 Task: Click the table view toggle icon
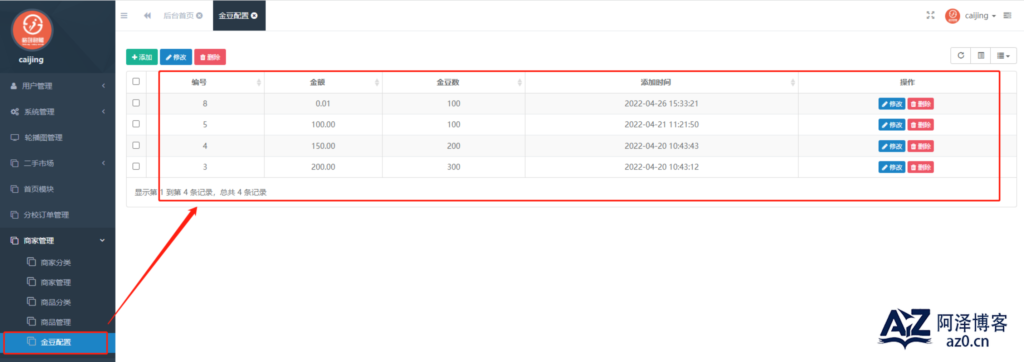pyautogui.click(x=981, y=56)
